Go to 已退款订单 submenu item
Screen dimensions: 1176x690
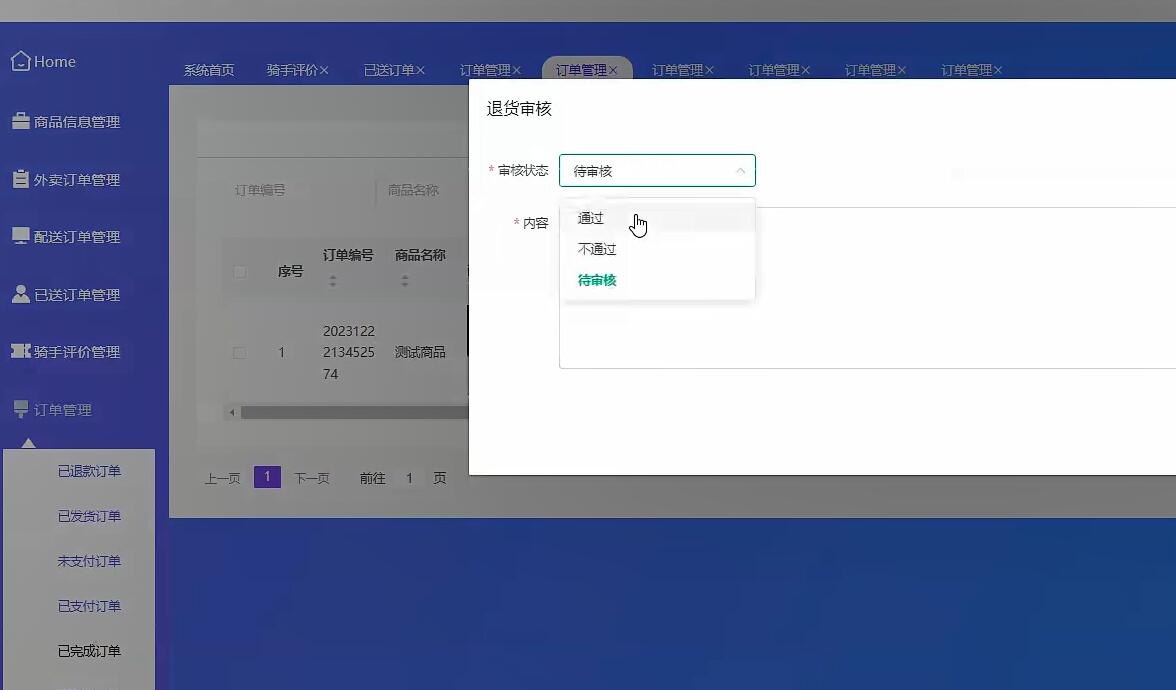click(89, 471)
